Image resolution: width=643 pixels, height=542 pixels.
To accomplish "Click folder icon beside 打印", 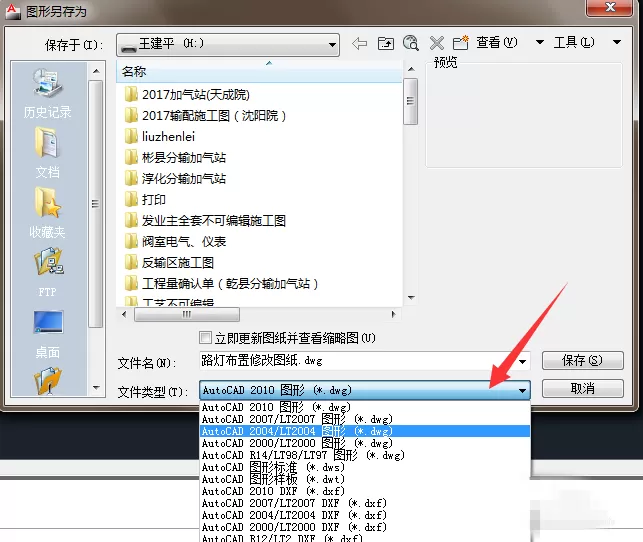I will (x=131, y=199).
